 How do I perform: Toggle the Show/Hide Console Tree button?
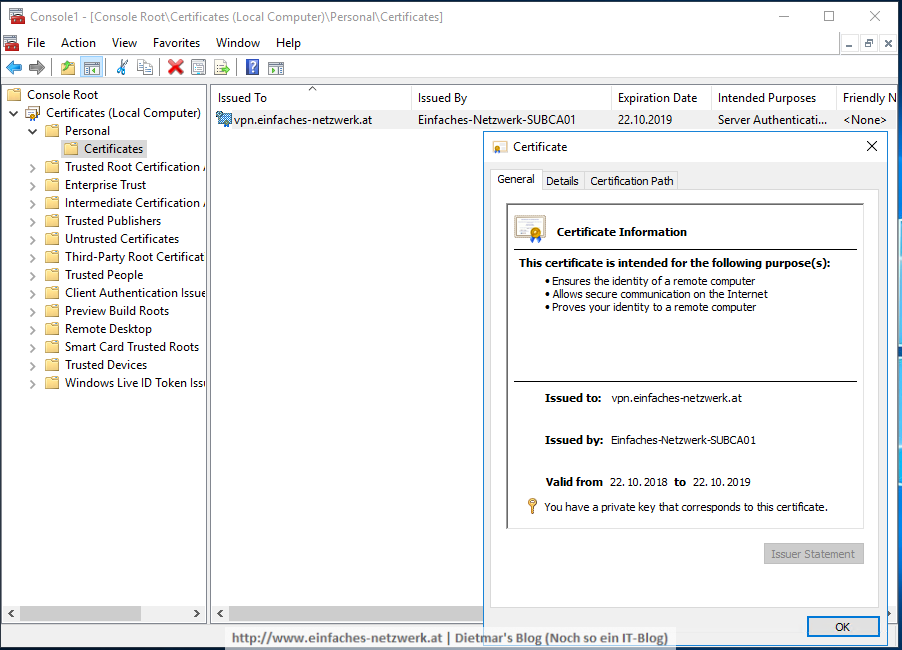click(92, 68)
